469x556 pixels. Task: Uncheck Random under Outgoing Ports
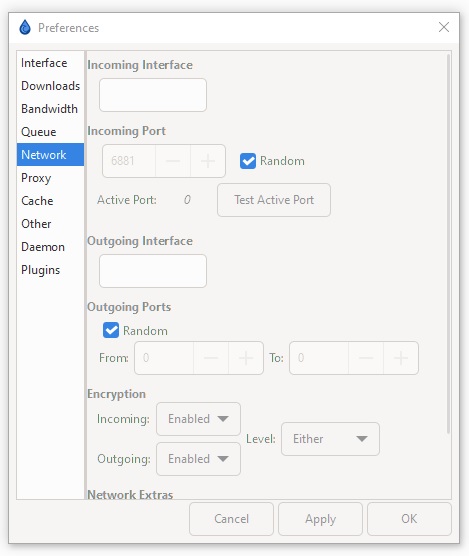coord(111,330)
